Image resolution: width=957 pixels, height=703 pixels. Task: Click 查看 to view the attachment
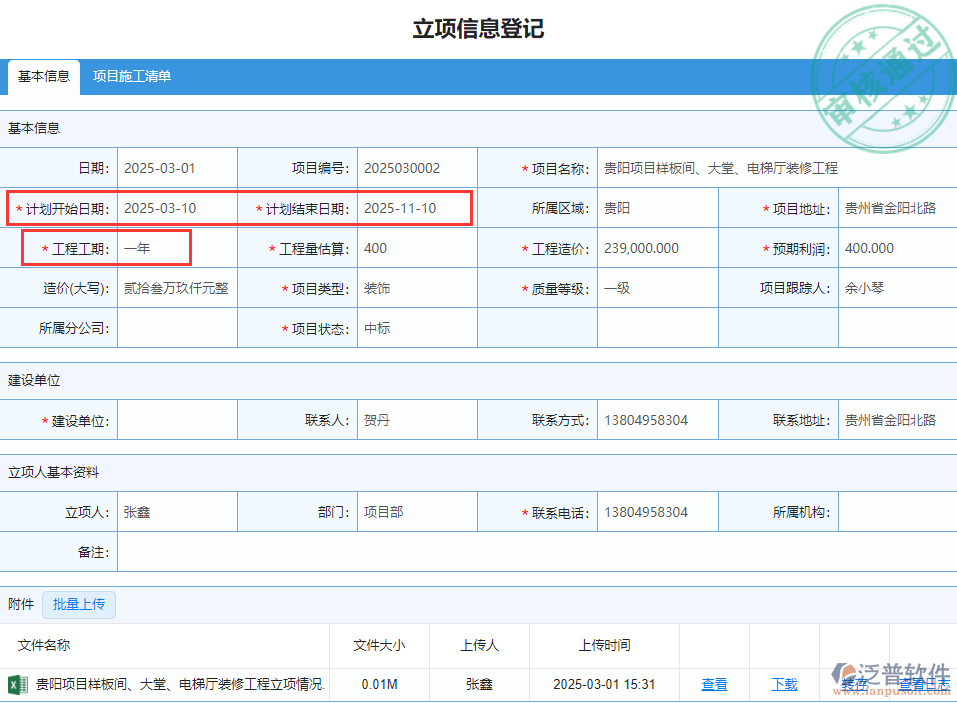tap(714, 684)
